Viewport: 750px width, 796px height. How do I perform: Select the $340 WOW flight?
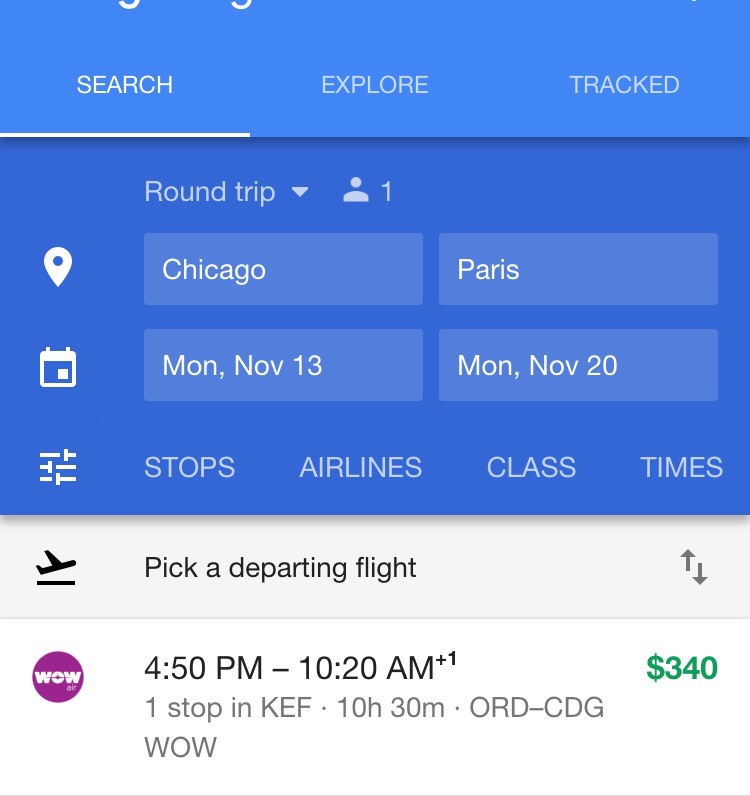[400, 706]
